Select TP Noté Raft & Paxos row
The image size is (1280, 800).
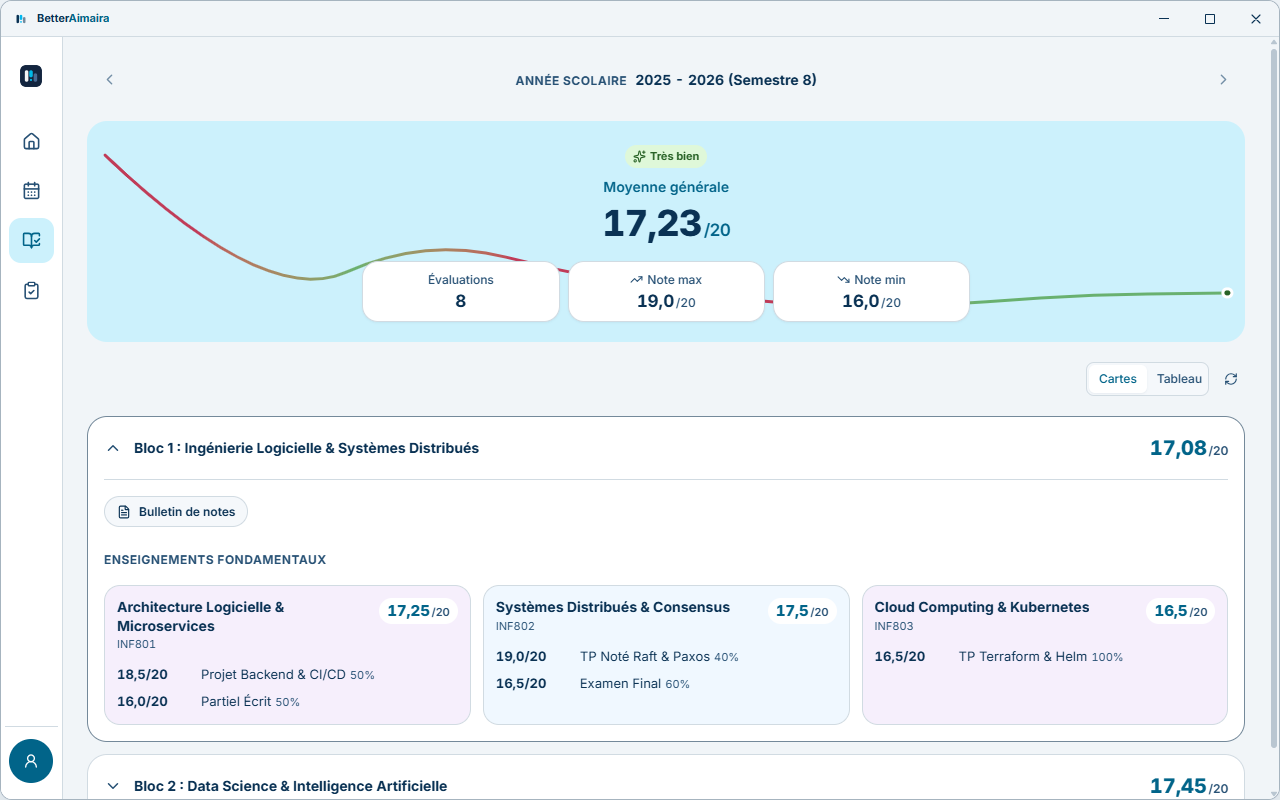(x=666, y=657)
